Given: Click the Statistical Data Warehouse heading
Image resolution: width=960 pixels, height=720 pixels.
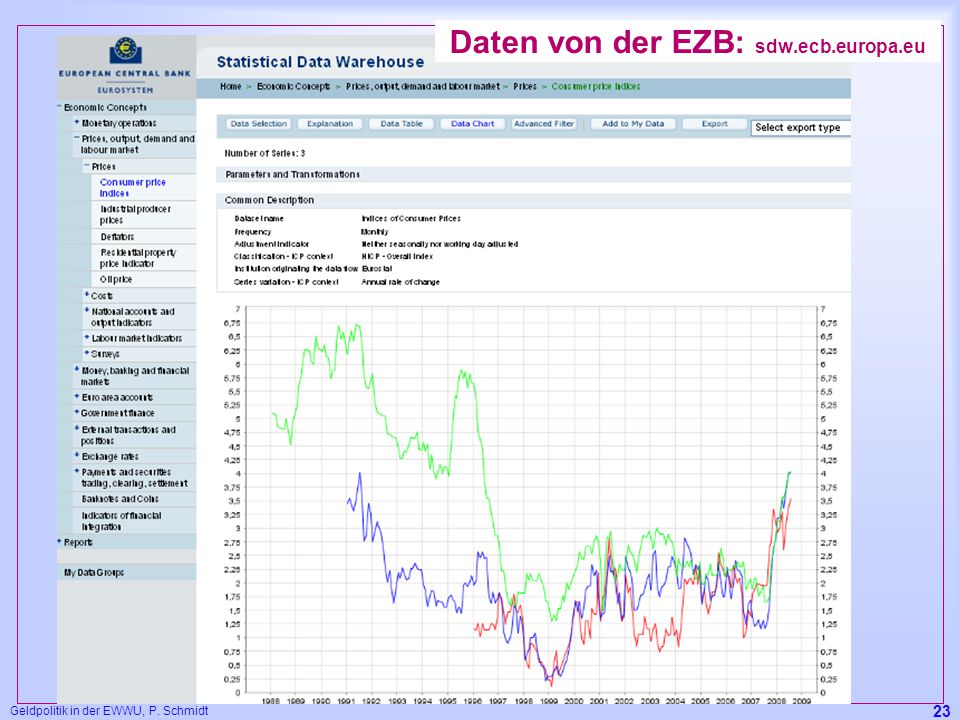Looking at the screenshot, I should click(320, 62).
